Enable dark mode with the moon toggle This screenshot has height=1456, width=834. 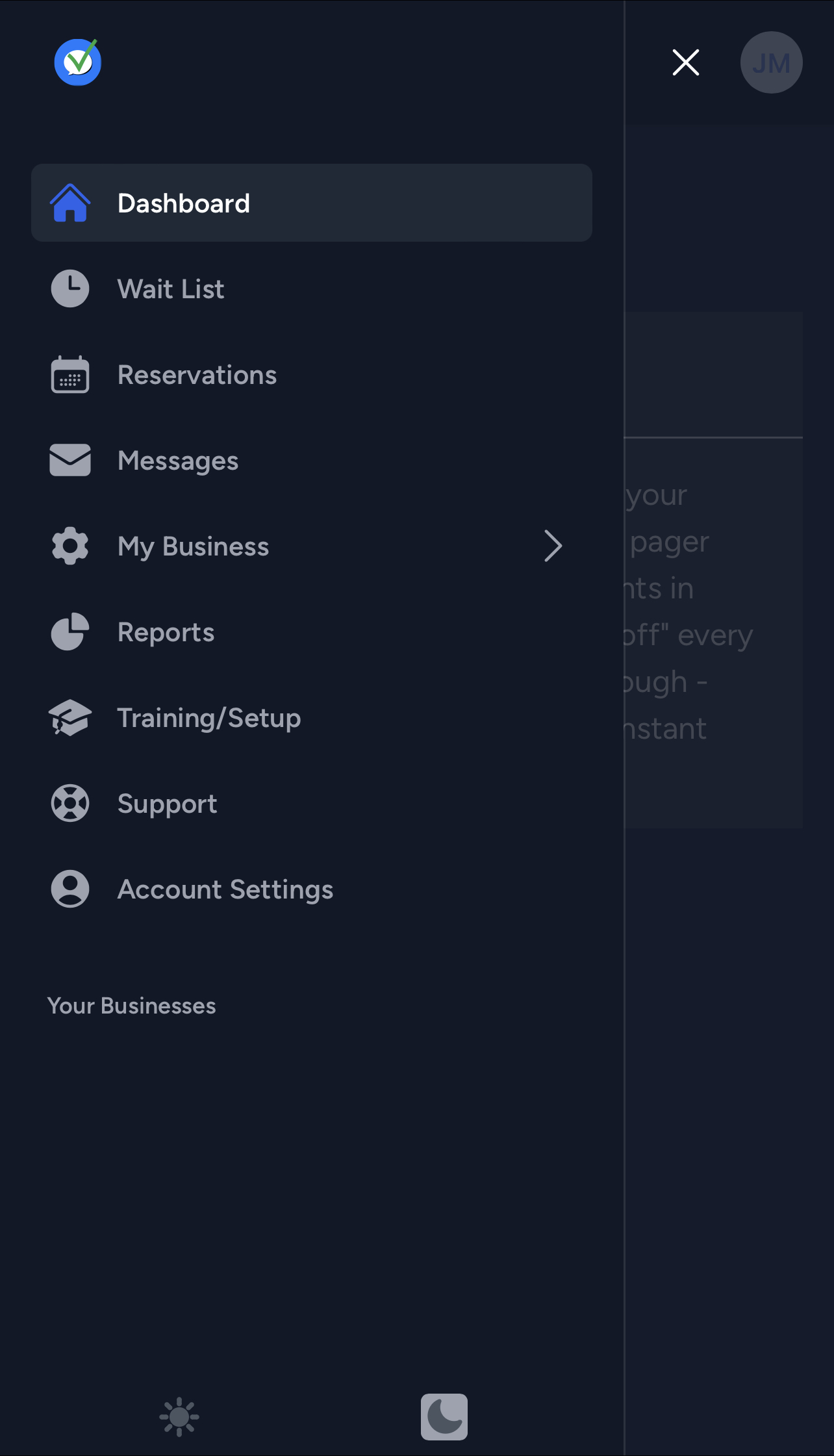tap(444, 1418)
